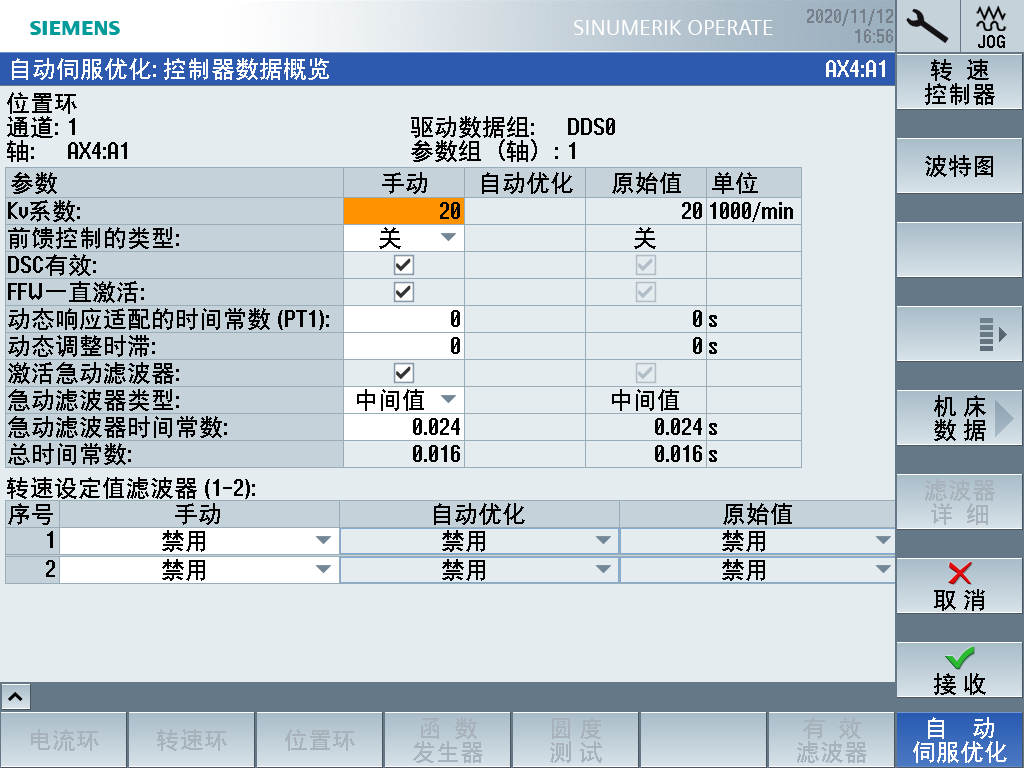Viewport: 1024px width, 768px height.
Task: Click the JOG mode icon
Action: click(x=991, y=26)
